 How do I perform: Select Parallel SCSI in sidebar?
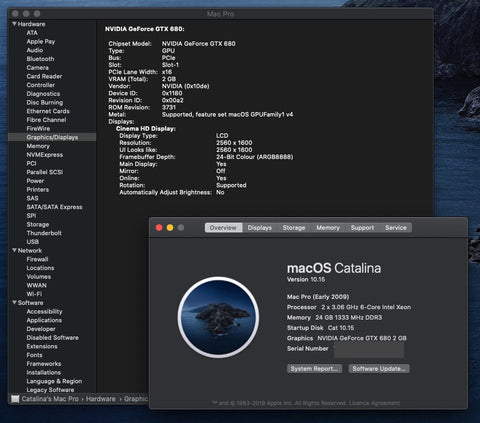(45, 172)
